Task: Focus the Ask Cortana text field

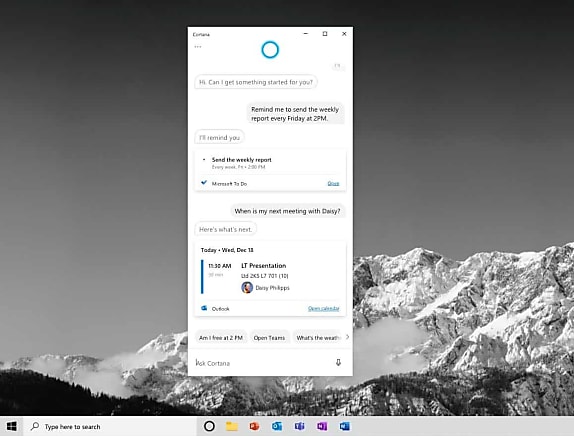Action: point(262,363)
